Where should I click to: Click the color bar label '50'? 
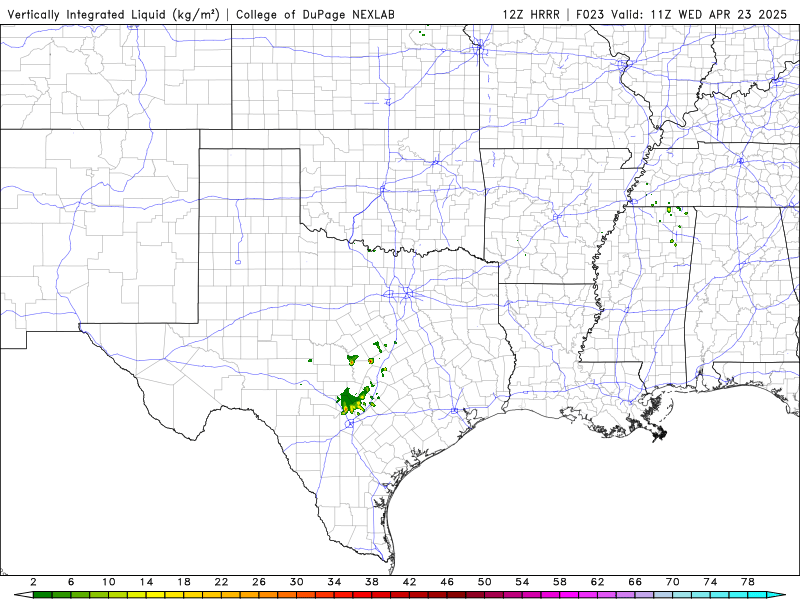point(485,582)
